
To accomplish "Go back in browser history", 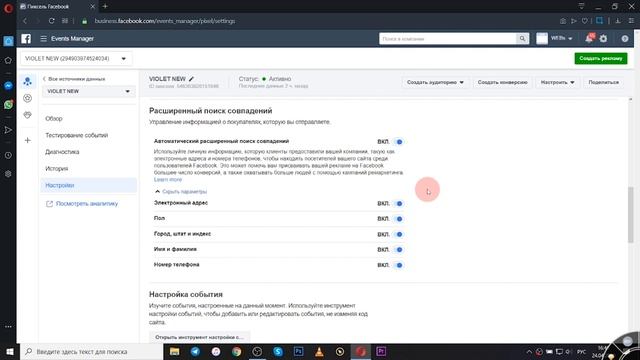I will 25,21.
